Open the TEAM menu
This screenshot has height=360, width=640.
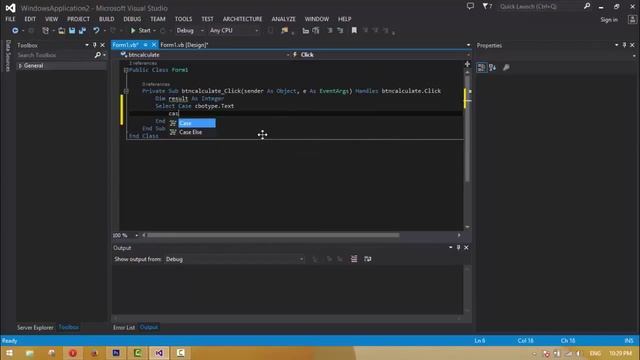click(158, 19)
